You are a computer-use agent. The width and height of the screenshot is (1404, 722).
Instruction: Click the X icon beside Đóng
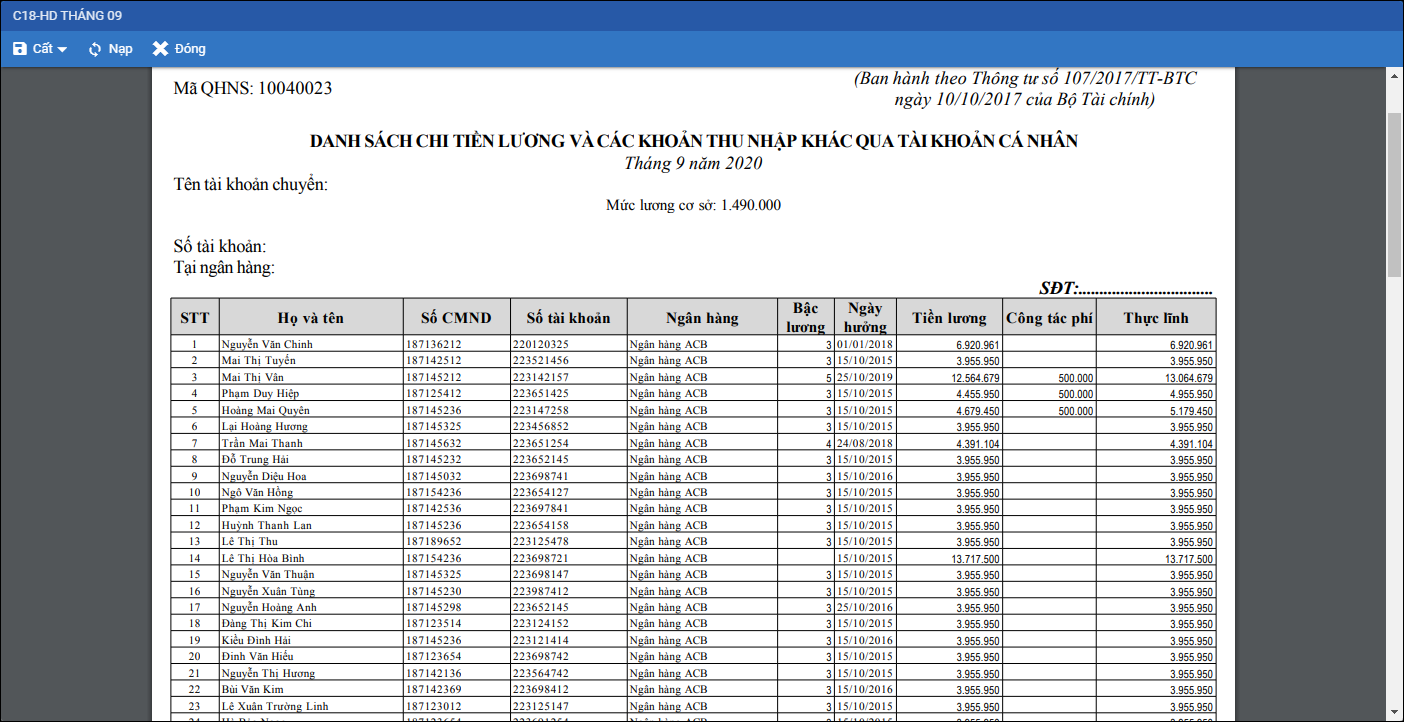[x=160, y=49]
